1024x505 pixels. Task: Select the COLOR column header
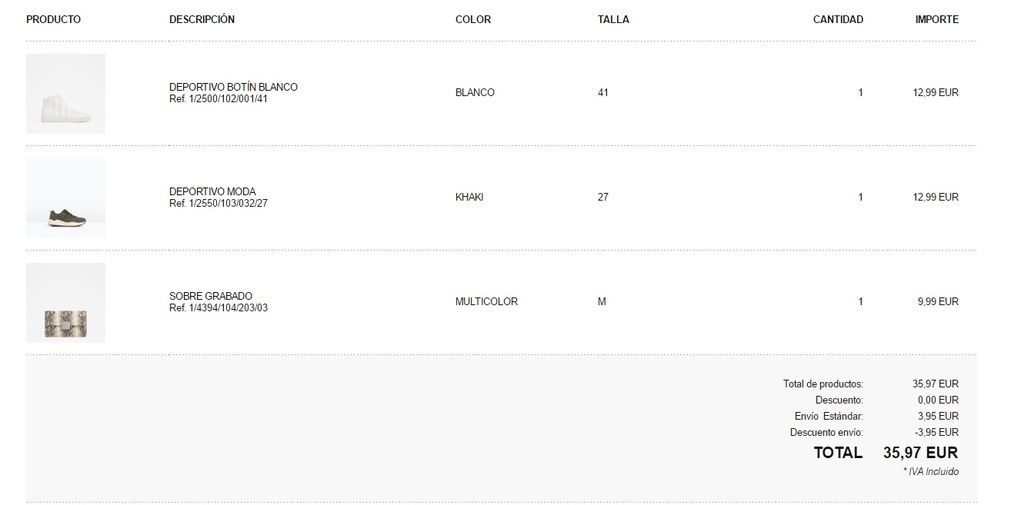[x=473, y=19]
